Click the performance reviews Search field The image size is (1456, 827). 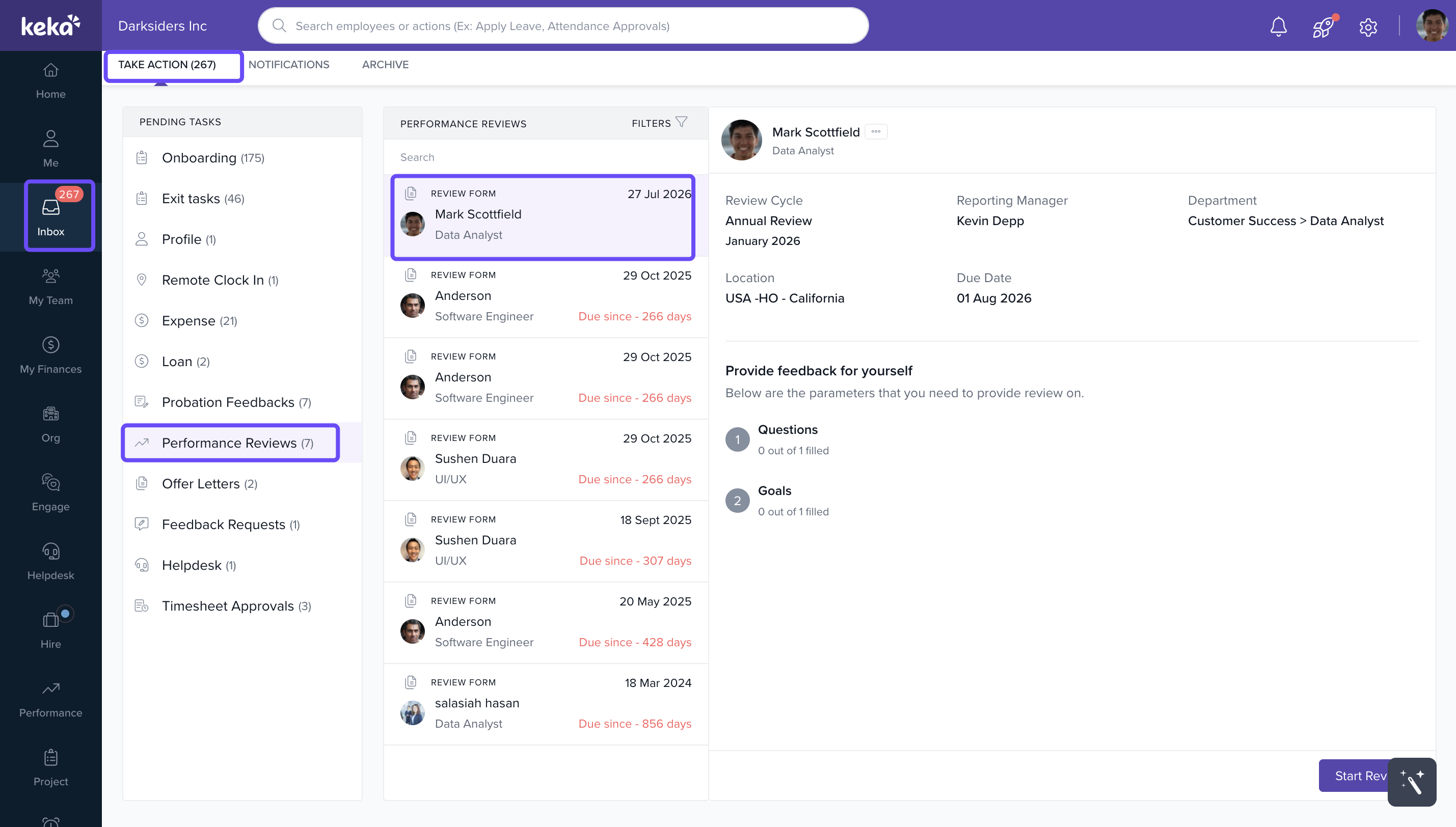(x=545, y=157)
